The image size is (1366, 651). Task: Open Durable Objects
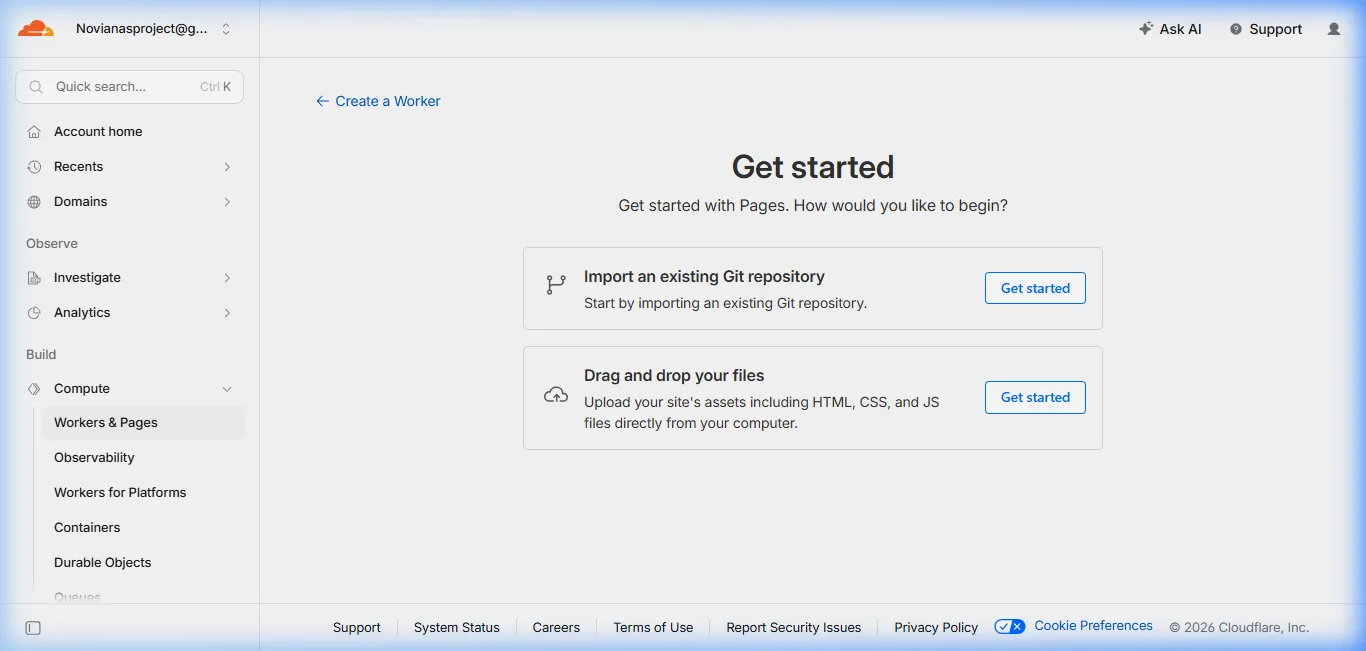[103, 563]
